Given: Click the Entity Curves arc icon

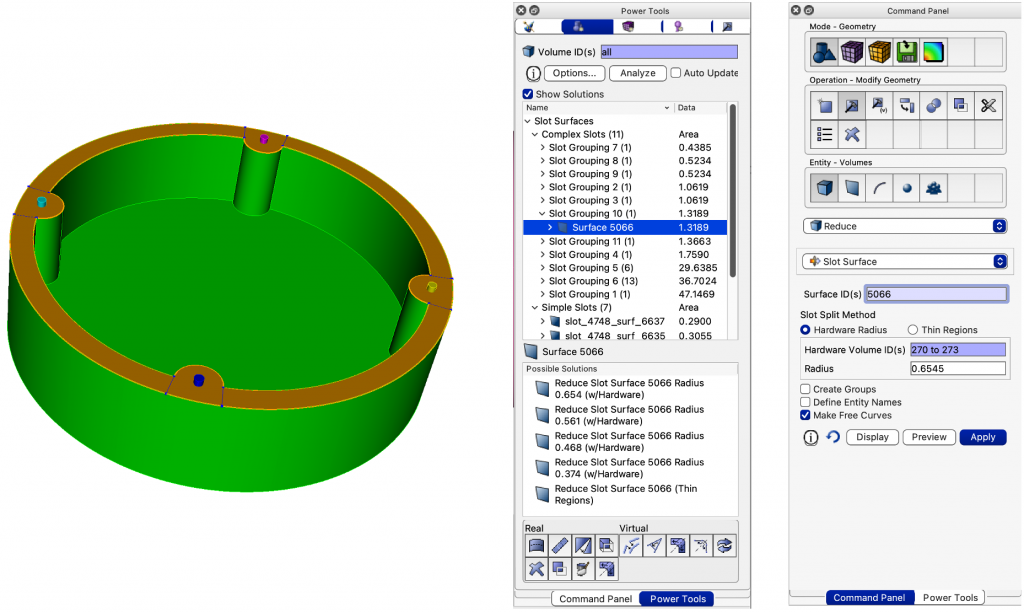Looking at the screenshot, I should [x=879, y=187].
